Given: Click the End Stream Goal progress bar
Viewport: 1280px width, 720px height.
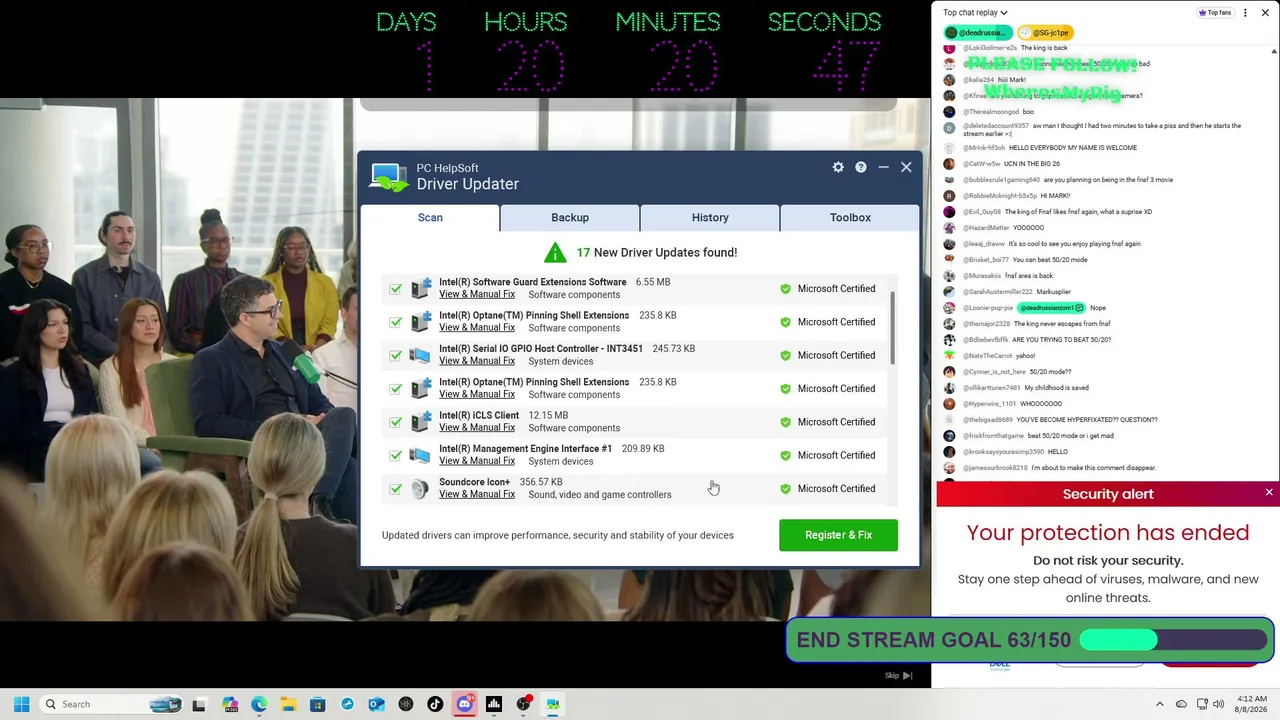Looking at the screenshot, I should (1173, 640).
